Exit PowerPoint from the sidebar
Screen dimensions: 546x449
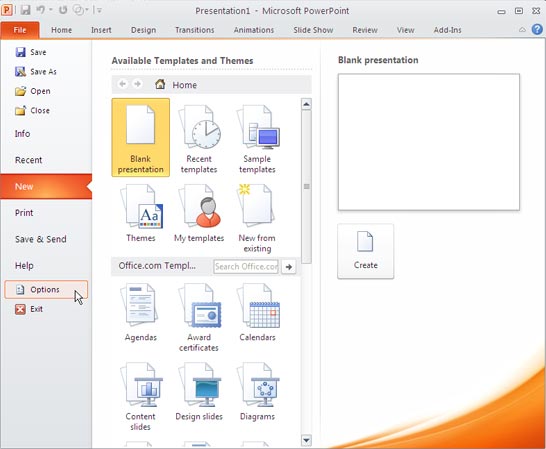click(x=29, y=309)
